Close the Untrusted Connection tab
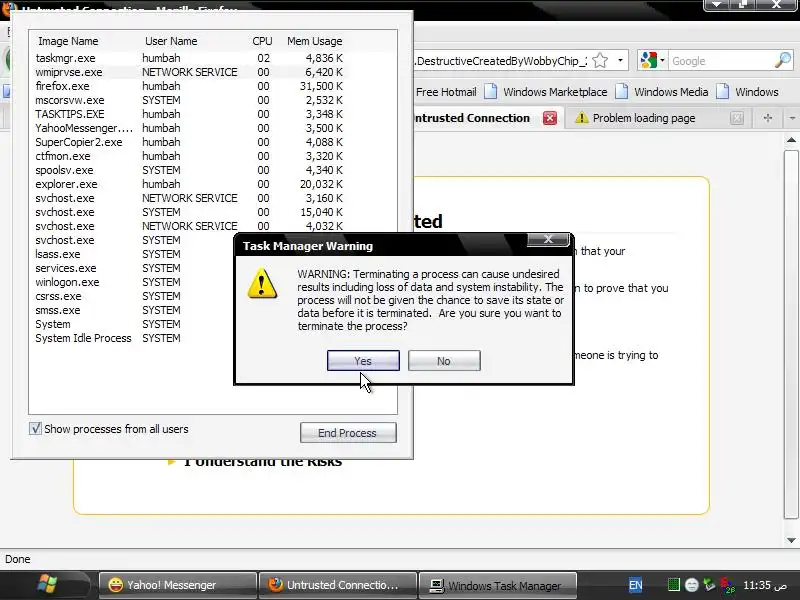The height and width of the screenshot is (600, 800). pos(549,118)
